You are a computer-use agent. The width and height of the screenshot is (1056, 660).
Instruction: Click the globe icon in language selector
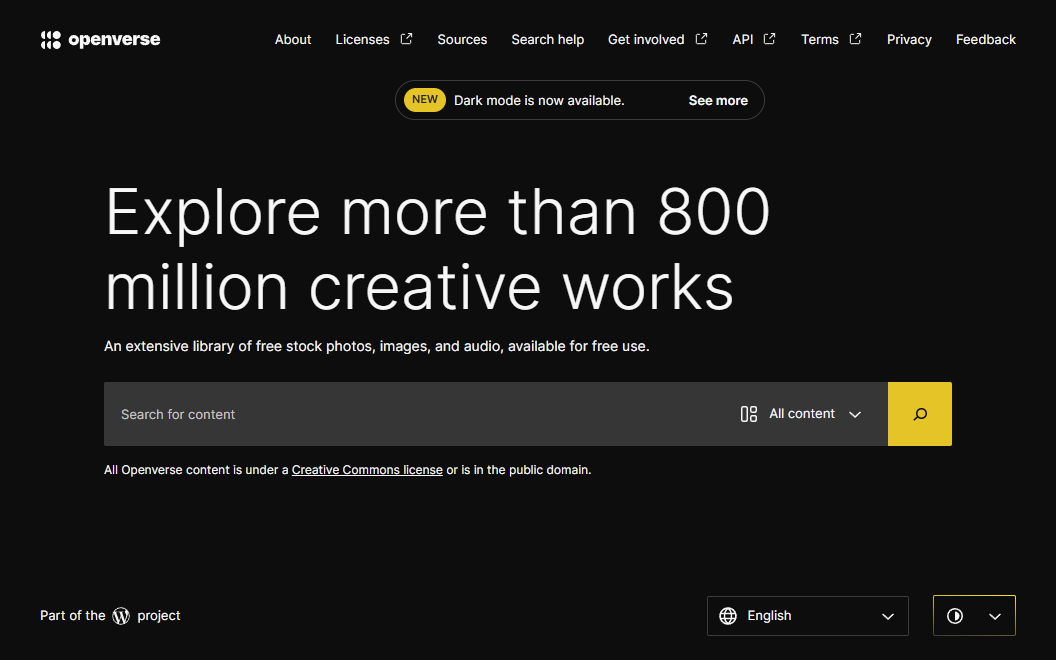729,616
